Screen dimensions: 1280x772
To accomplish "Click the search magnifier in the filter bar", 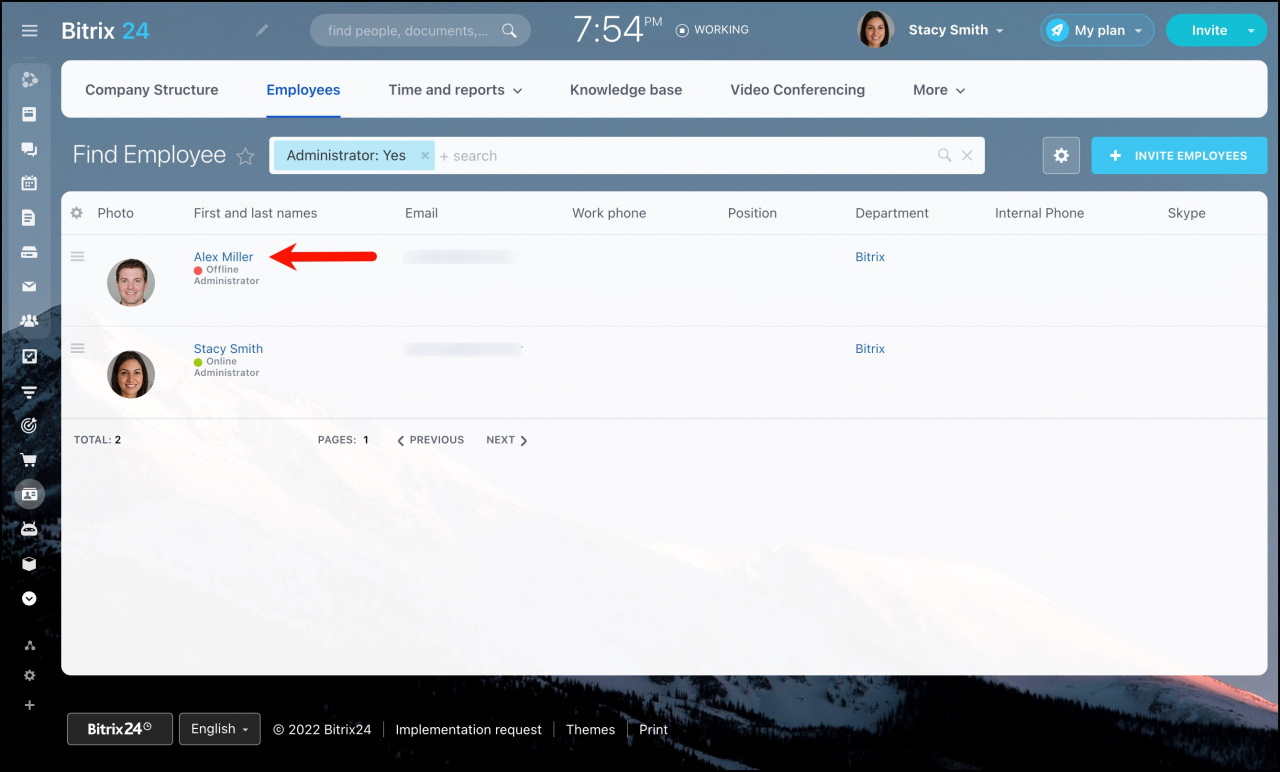I will click(944, 155).
